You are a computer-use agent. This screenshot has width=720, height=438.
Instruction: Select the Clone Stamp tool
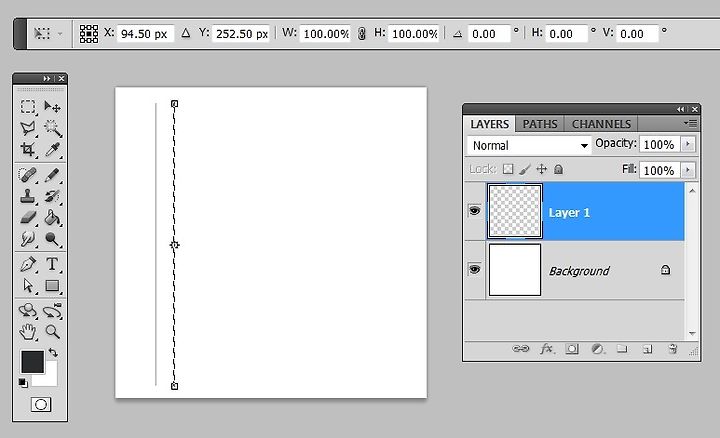28,197
